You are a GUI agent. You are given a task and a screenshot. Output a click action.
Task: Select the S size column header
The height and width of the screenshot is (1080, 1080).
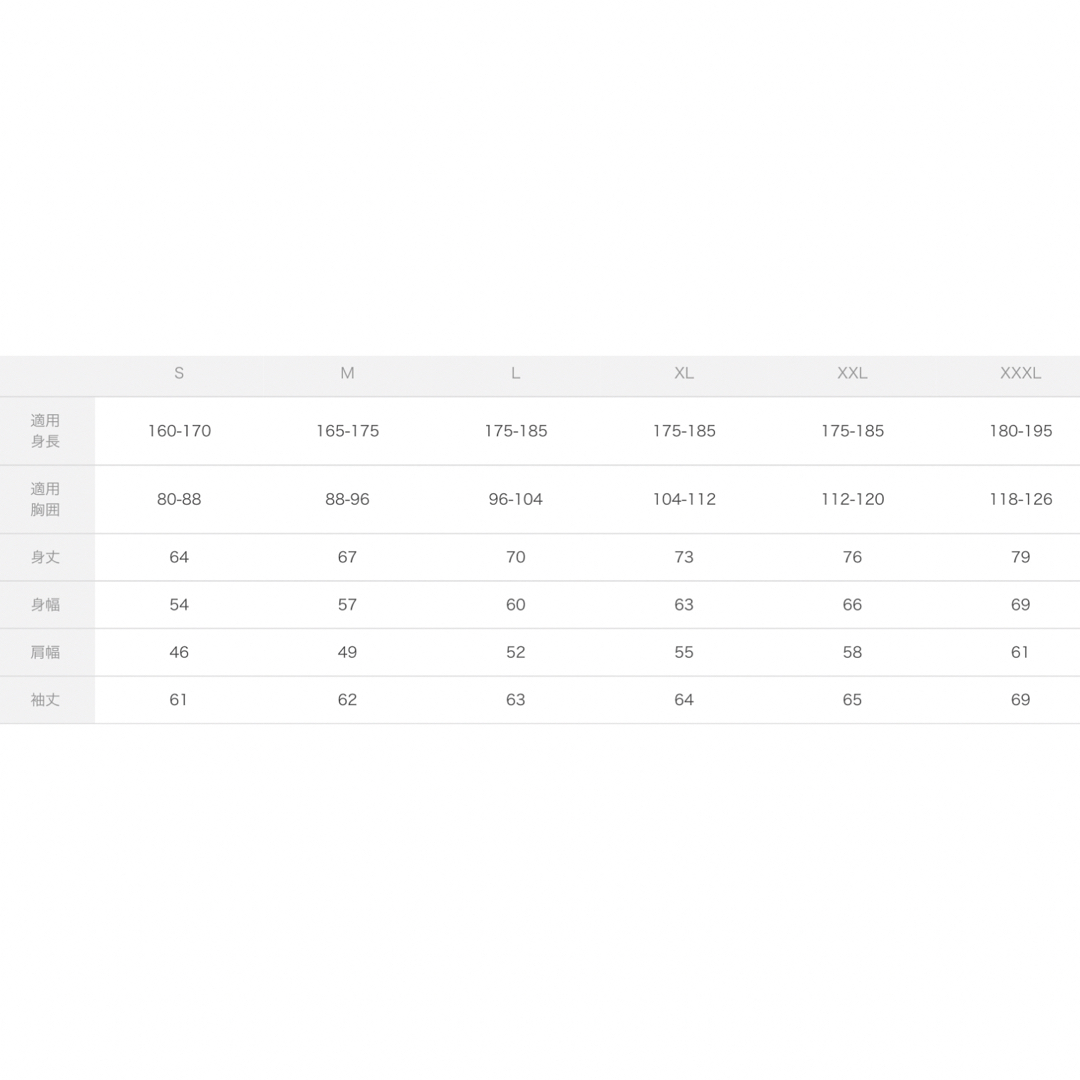[179, 373]
